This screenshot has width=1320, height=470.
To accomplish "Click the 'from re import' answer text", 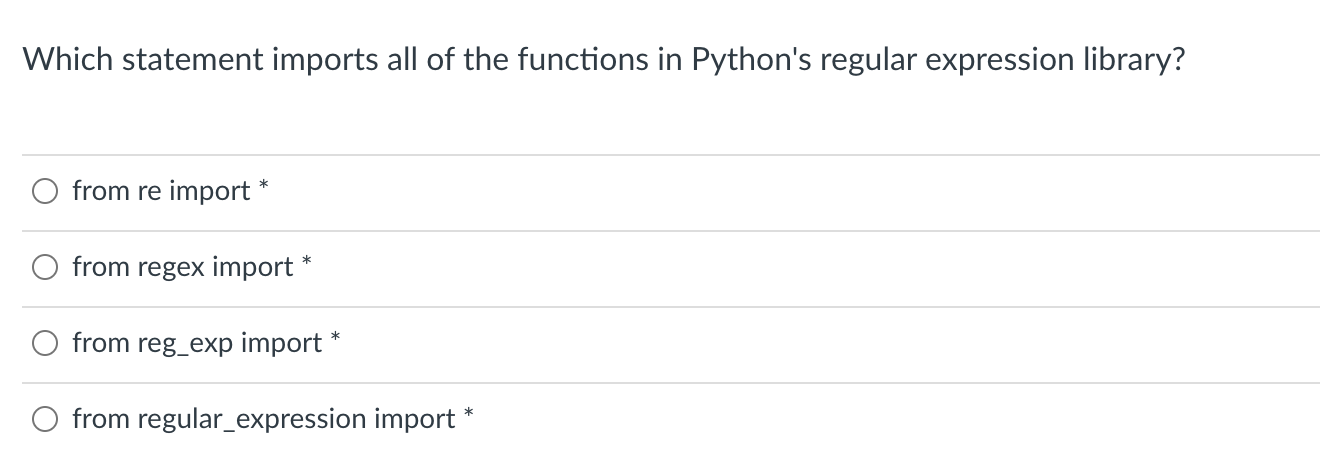I will [162, 191].
